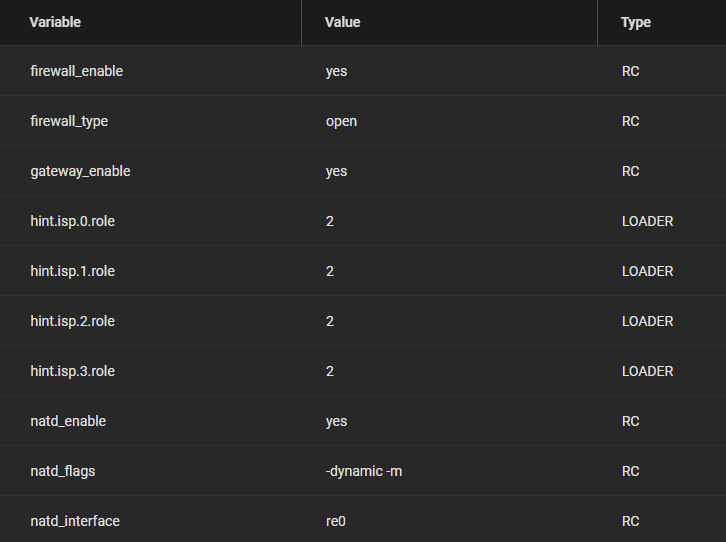
Task: Click the 'open' firewall_type value
Action: 341,122
